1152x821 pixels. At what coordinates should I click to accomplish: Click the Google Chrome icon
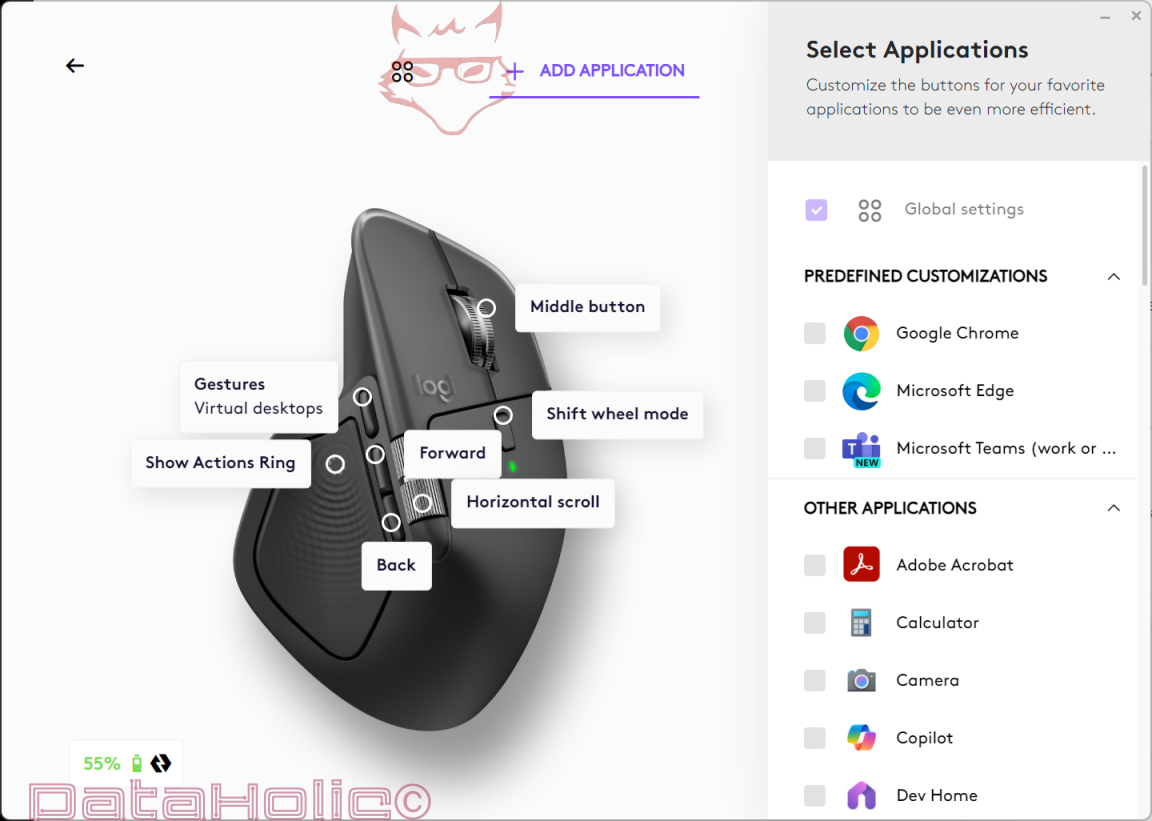coord(861,334)
